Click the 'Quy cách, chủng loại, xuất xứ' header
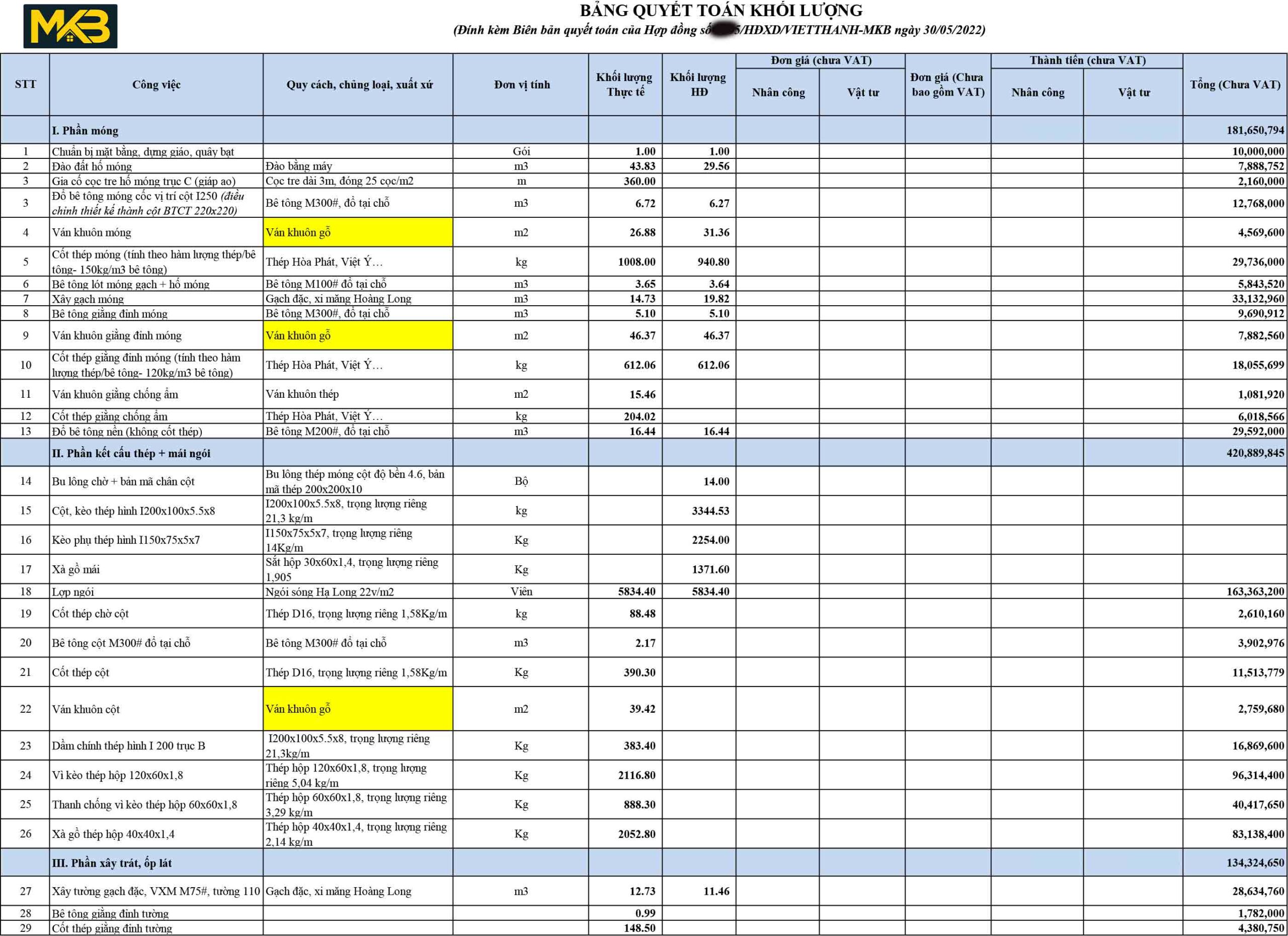 pos(358,84)
